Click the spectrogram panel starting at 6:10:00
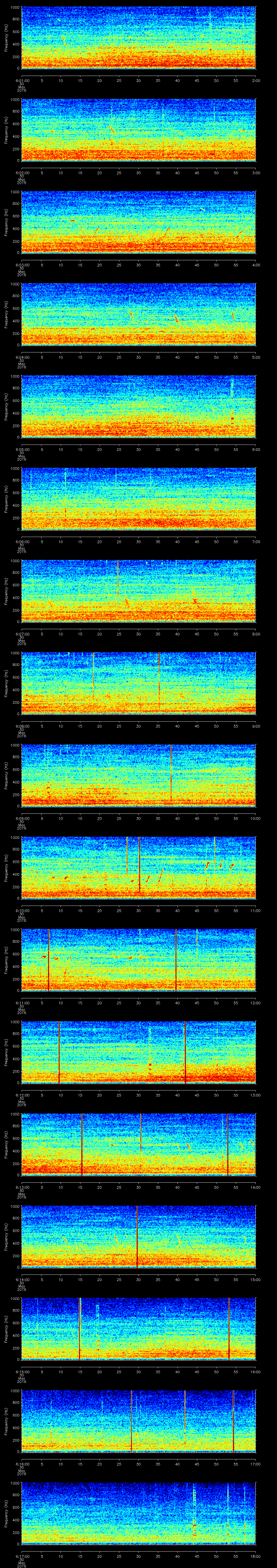This screenshot has width=277, height=1568. [x=139, y=868]
